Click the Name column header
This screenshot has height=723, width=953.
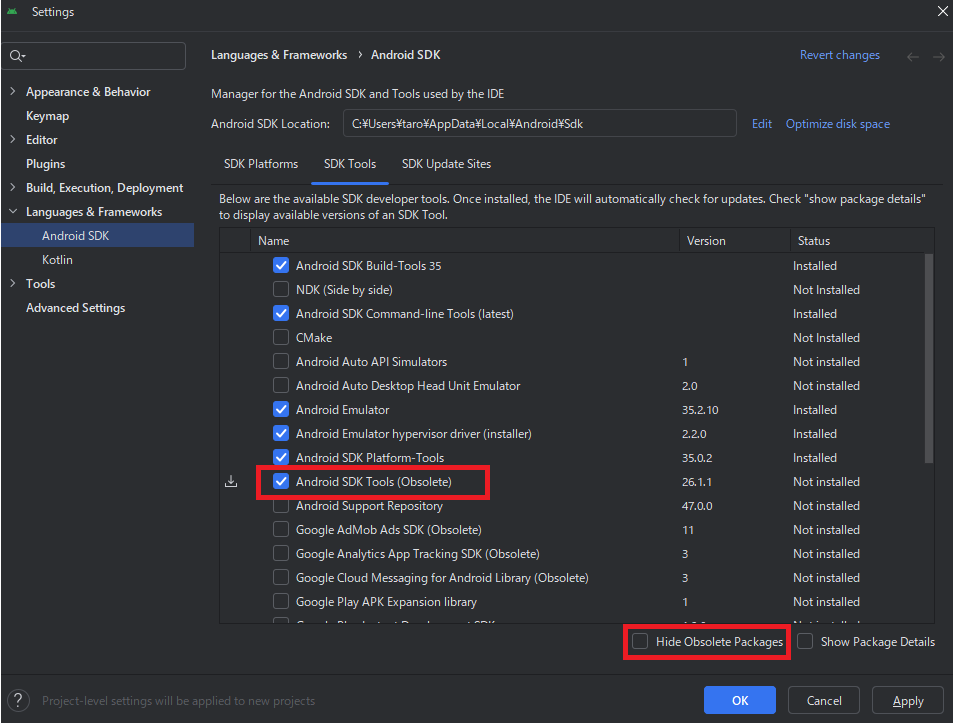click(x=464, y=241)
